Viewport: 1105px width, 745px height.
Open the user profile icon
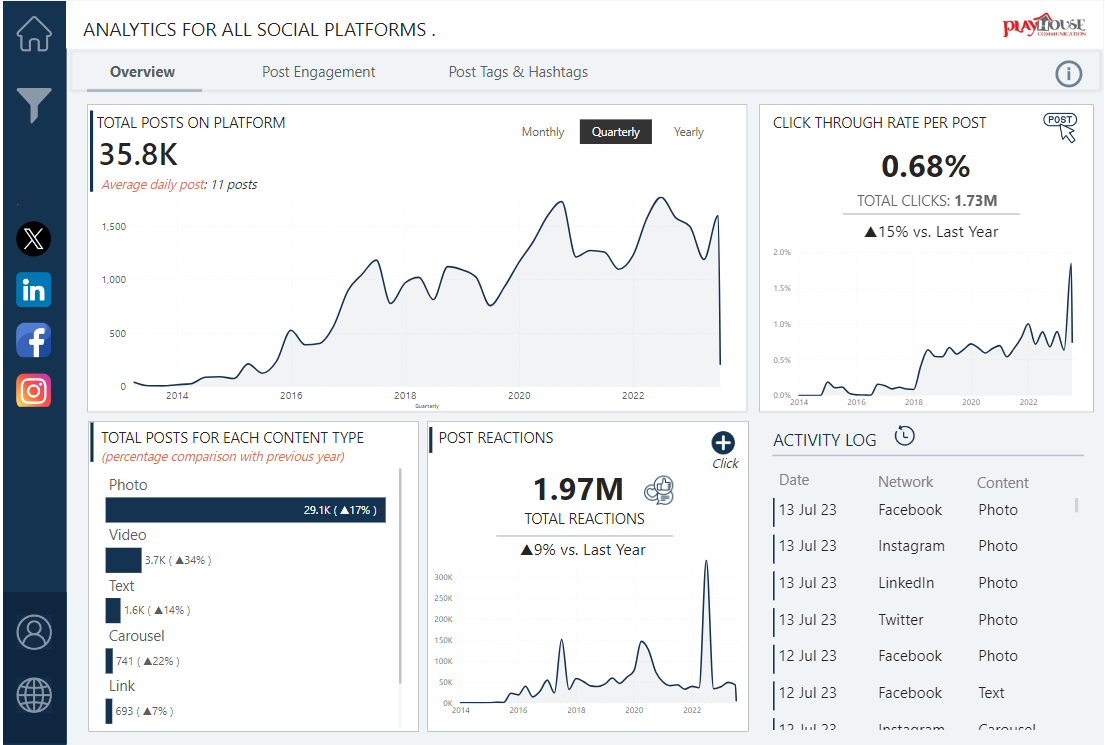pos(34,632)
